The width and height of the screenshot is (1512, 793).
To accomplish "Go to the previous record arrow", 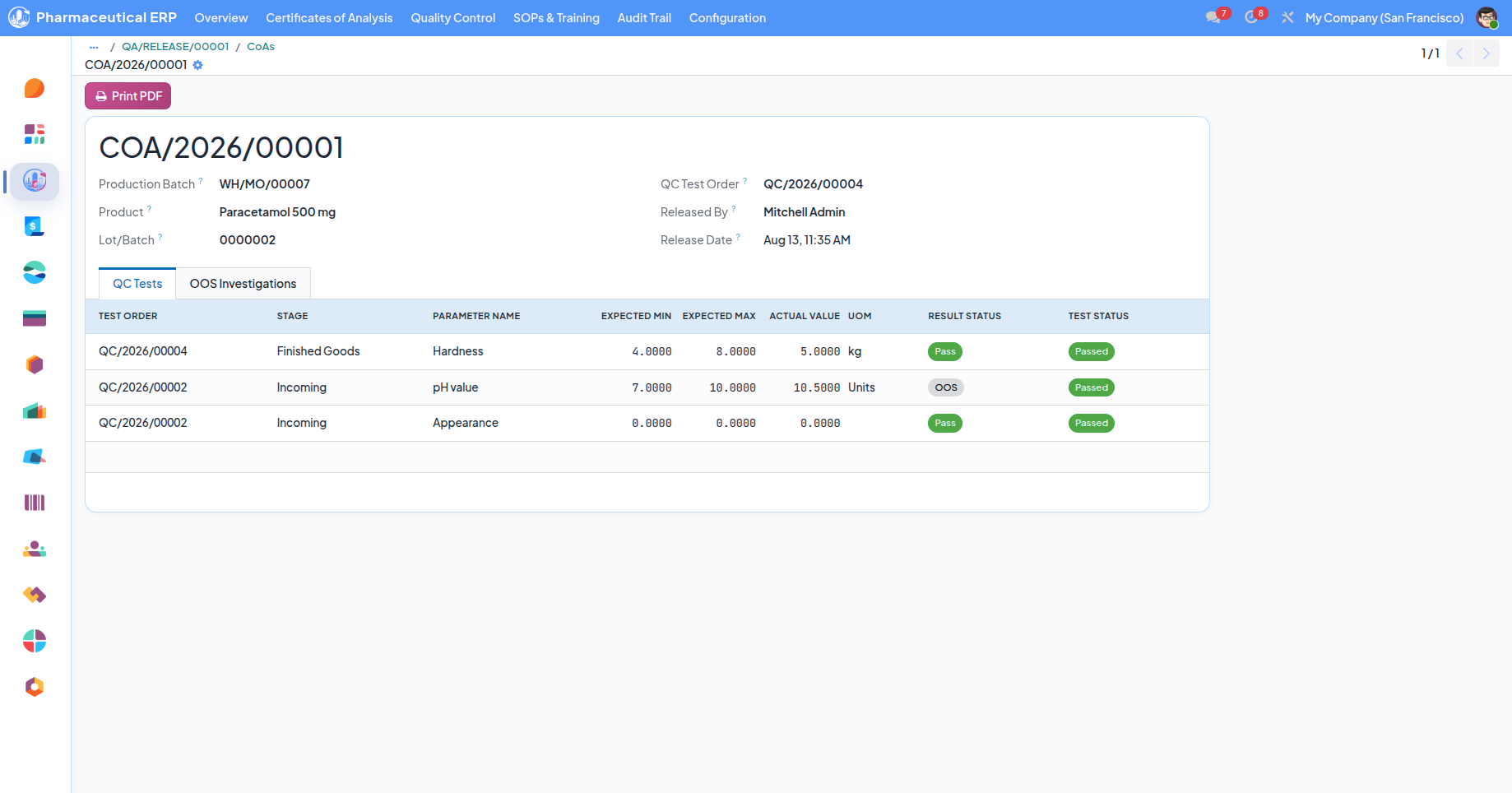I will [1459, 53].
